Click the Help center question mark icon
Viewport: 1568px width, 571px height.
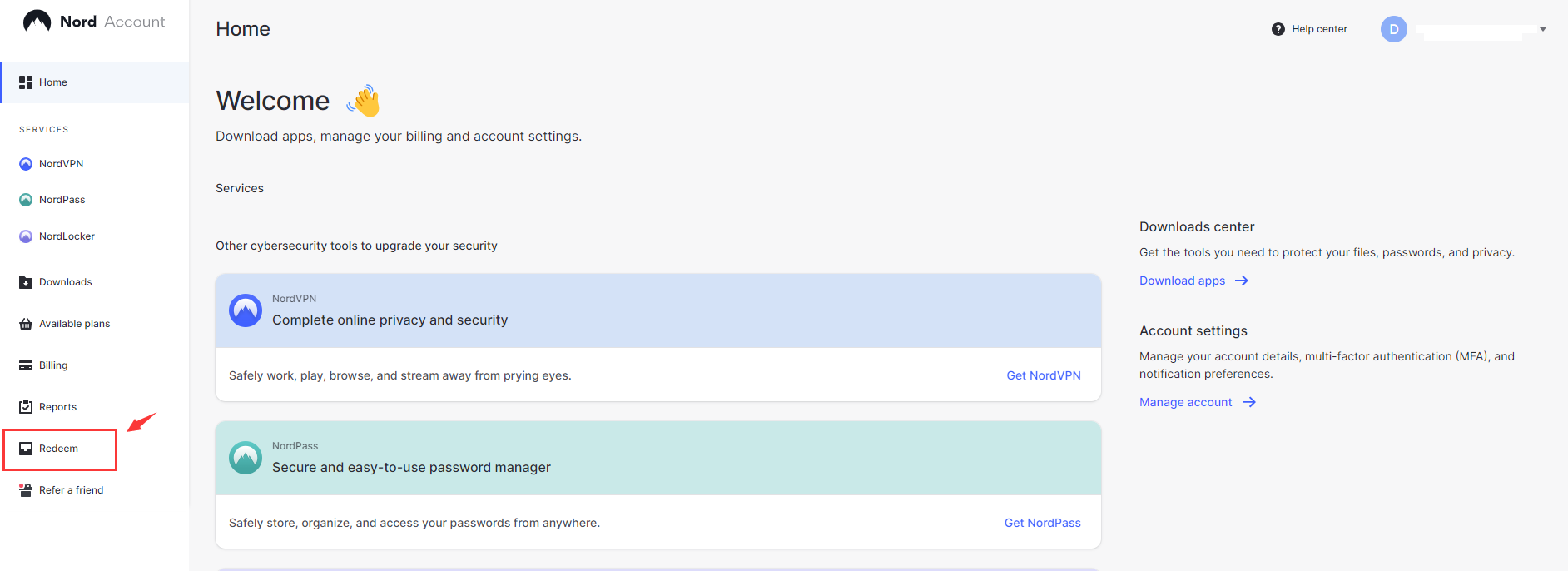point(1278,29)
